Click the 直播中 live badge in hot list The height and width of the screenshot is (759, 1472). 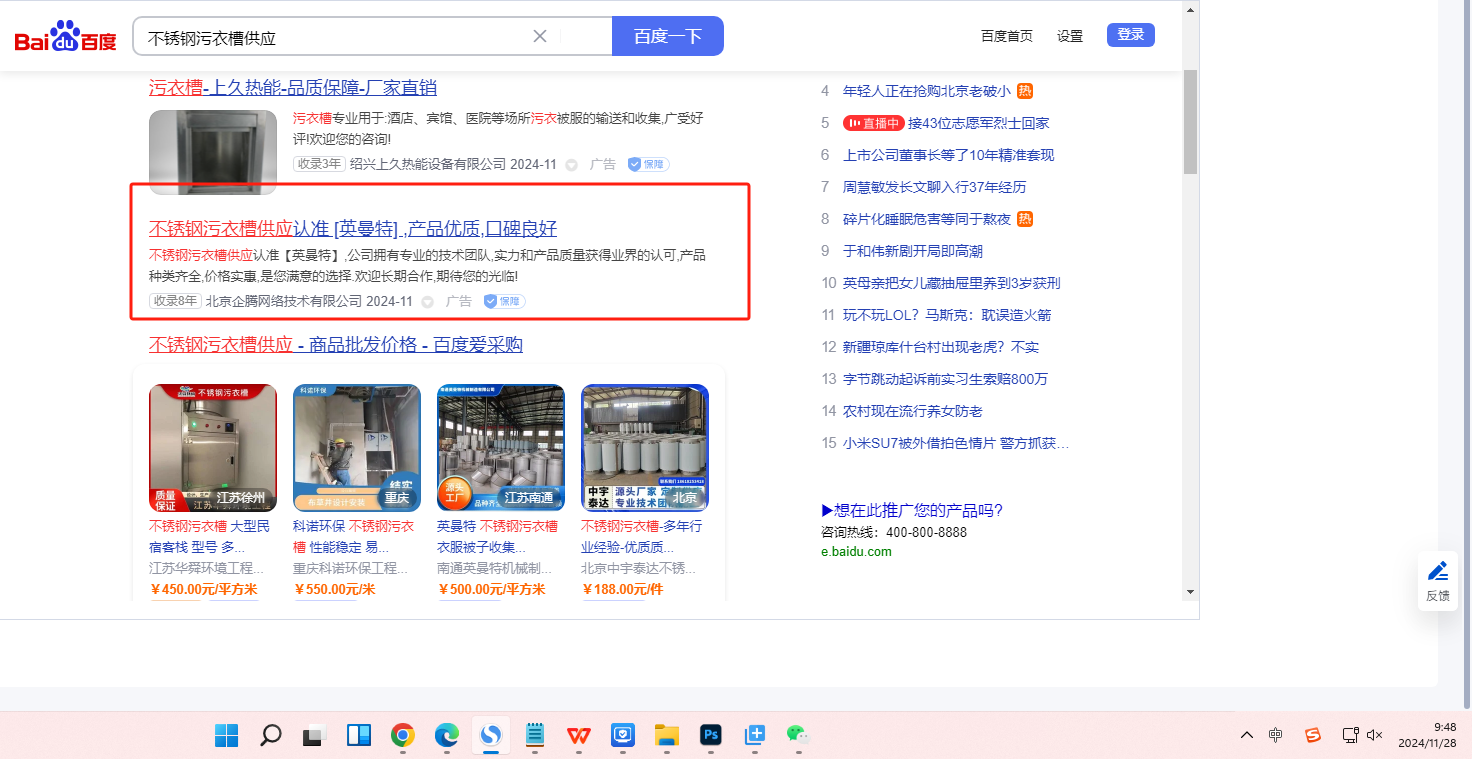873,123
